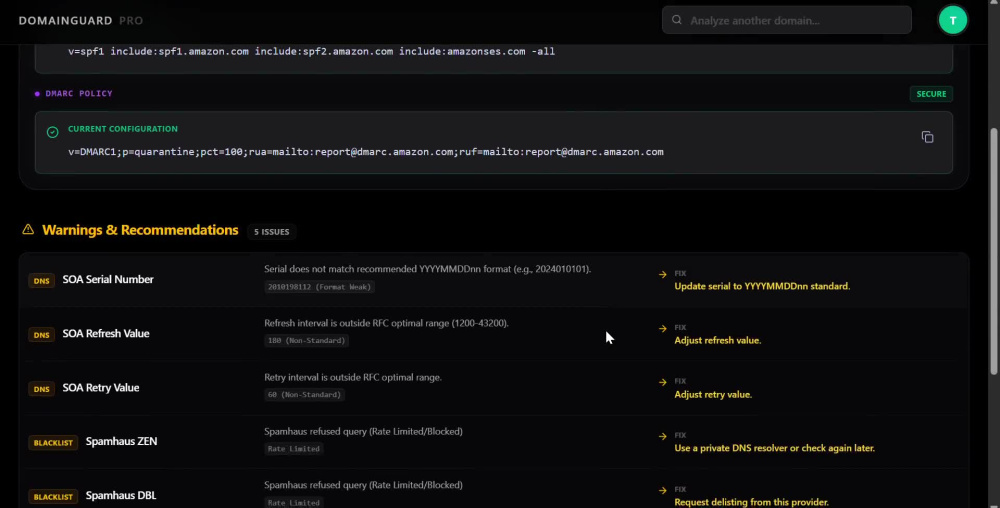
Task: Click the CURRENT CONFIGURATION heading
Action: (122, 129)
